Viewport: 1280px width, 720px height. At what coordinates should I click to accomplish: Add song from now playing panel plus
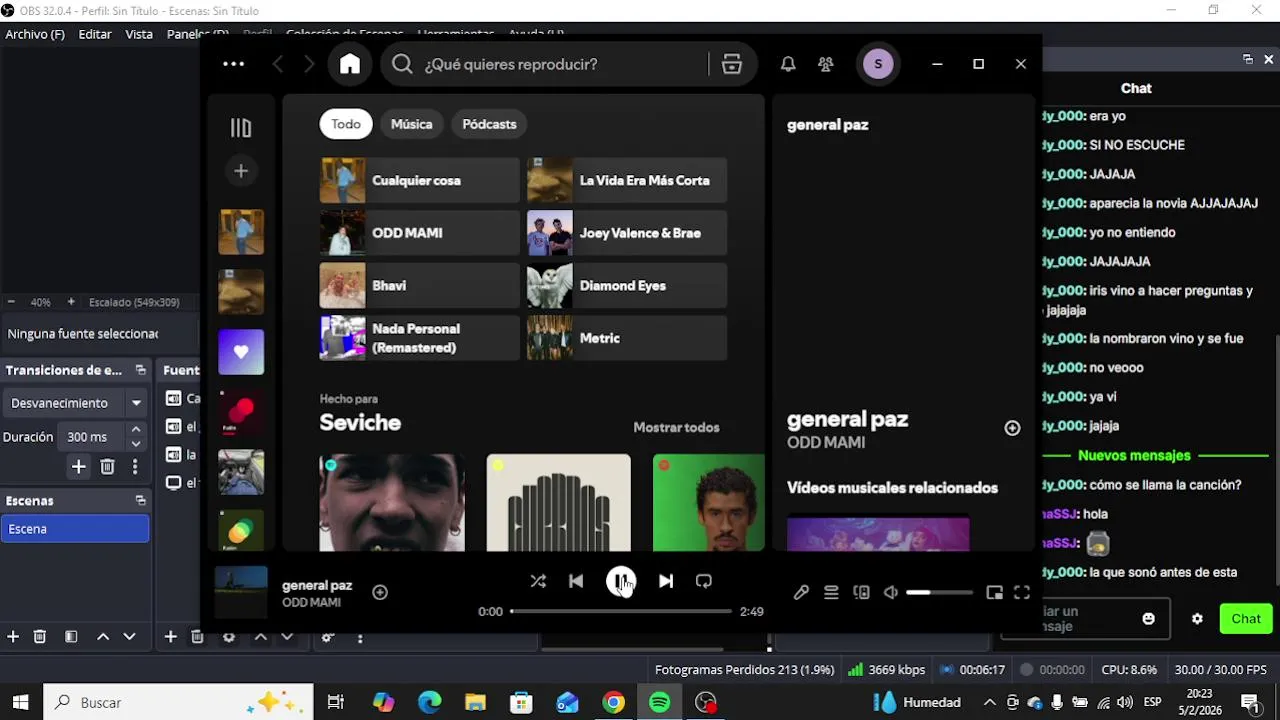coord(1012,428)
